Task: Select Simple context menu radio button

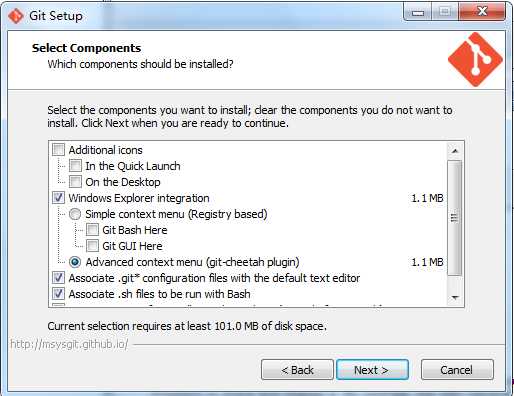Action: tap(75, 214)
